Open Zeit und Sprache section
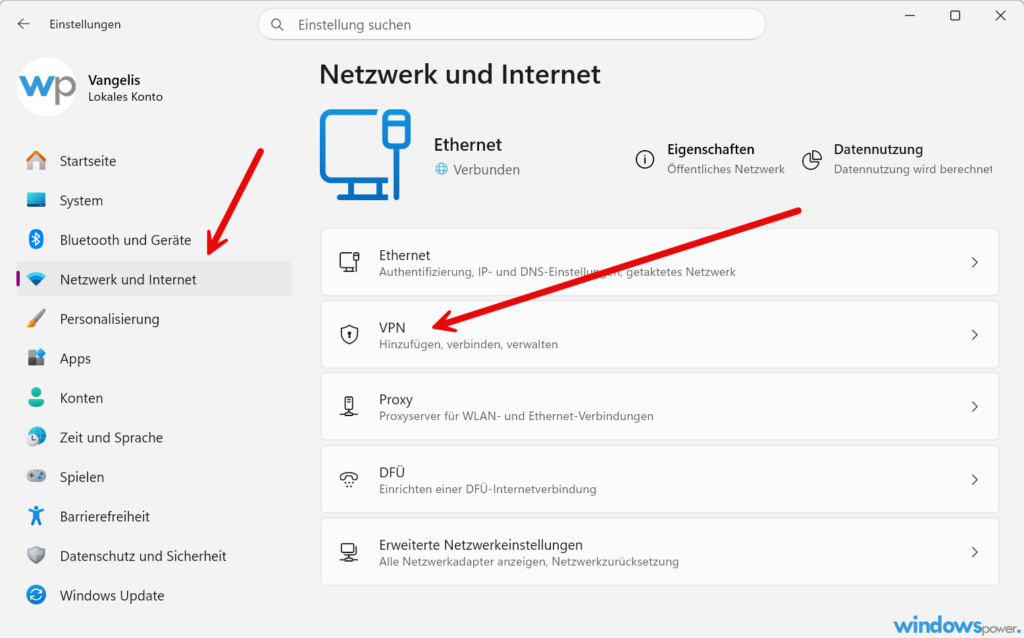 click(154, 438)
